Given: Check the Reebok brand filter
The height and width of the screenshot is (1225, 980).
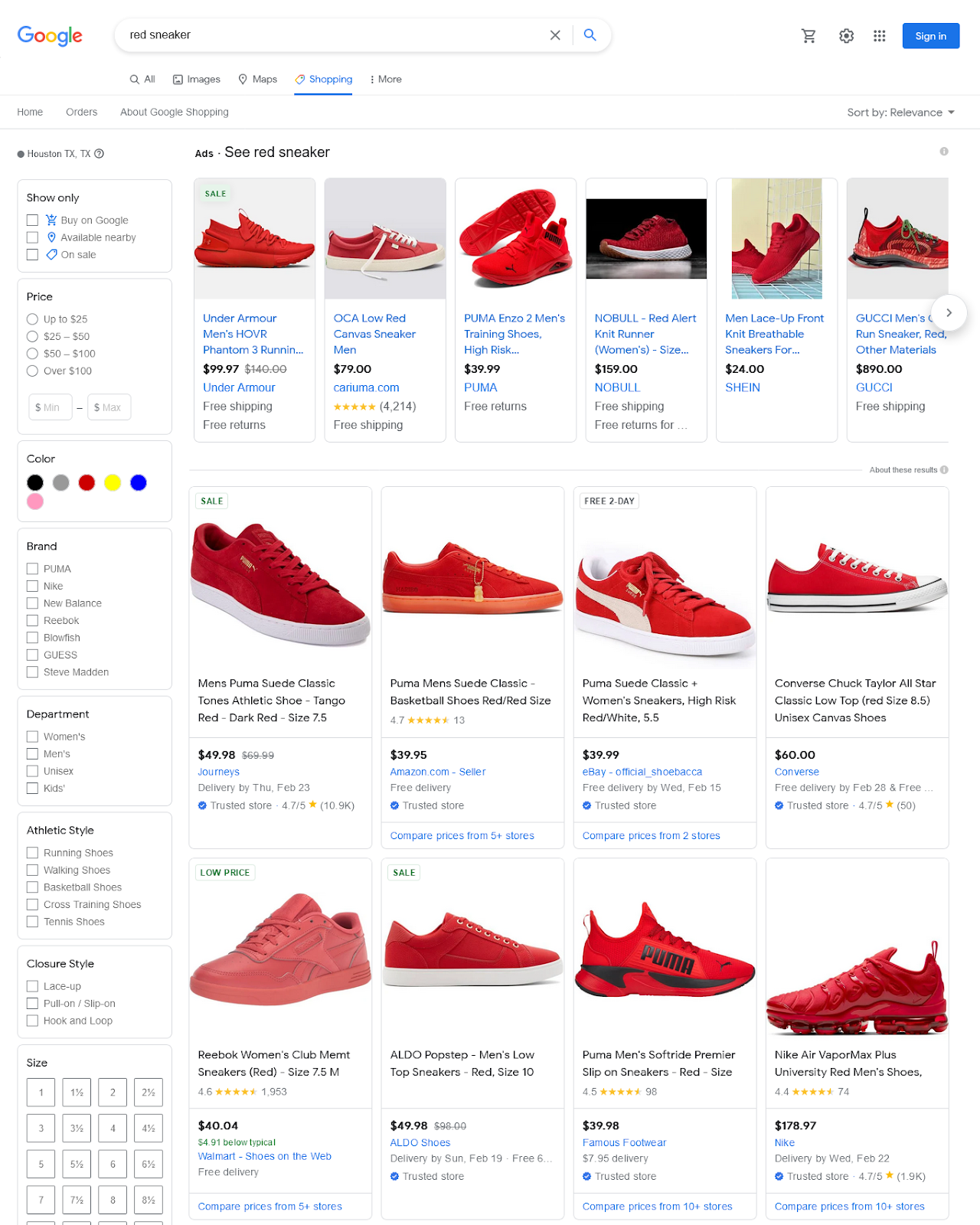Looking at the screenshot, I should [32, 621].
